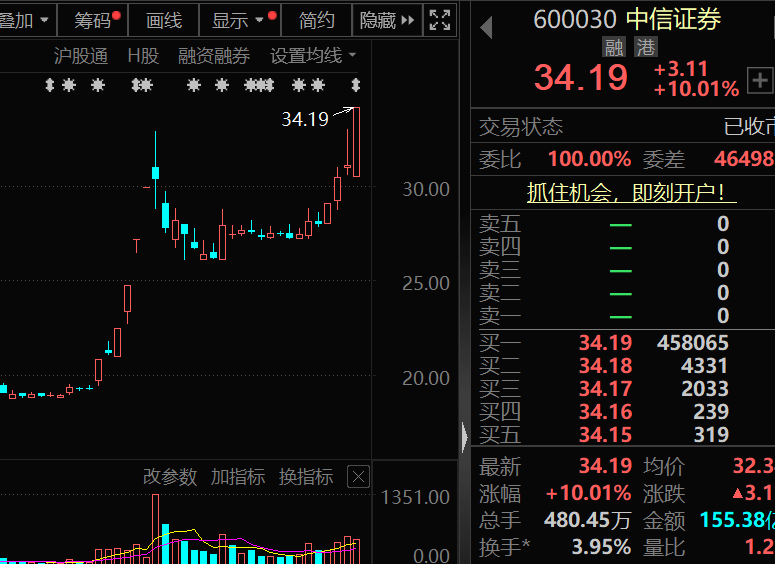Click the 最新 34.19 value in stats
The height and width of the screenshot is (564, 775).
(x=605, y=466)
